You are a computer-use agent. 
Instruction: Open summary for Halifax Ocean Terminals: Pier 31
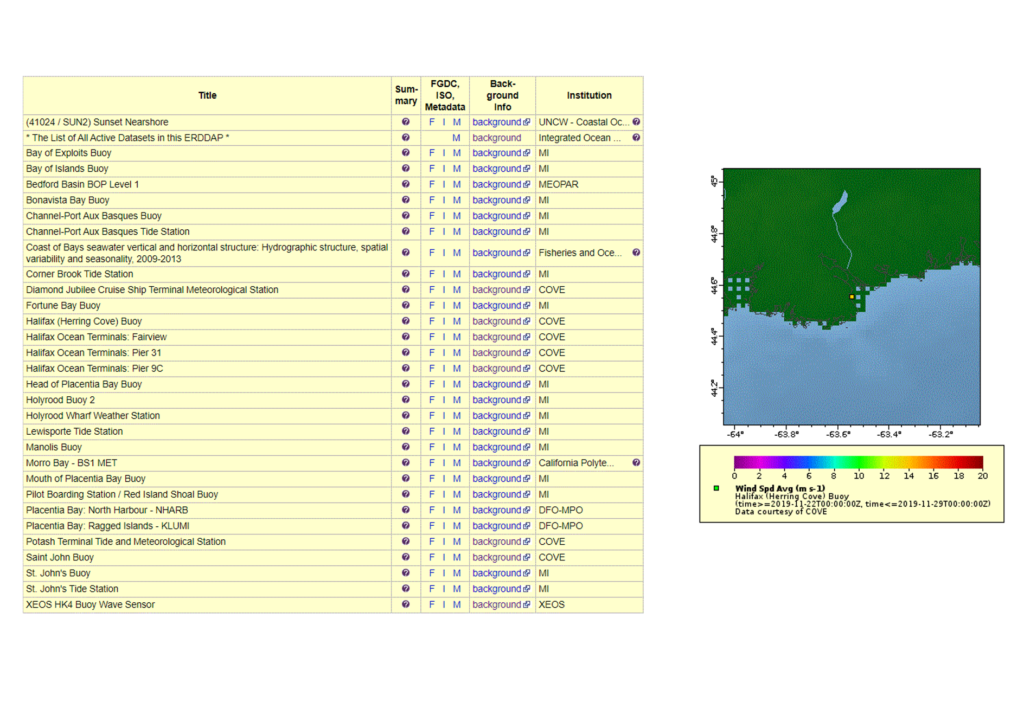coord(406,353)
